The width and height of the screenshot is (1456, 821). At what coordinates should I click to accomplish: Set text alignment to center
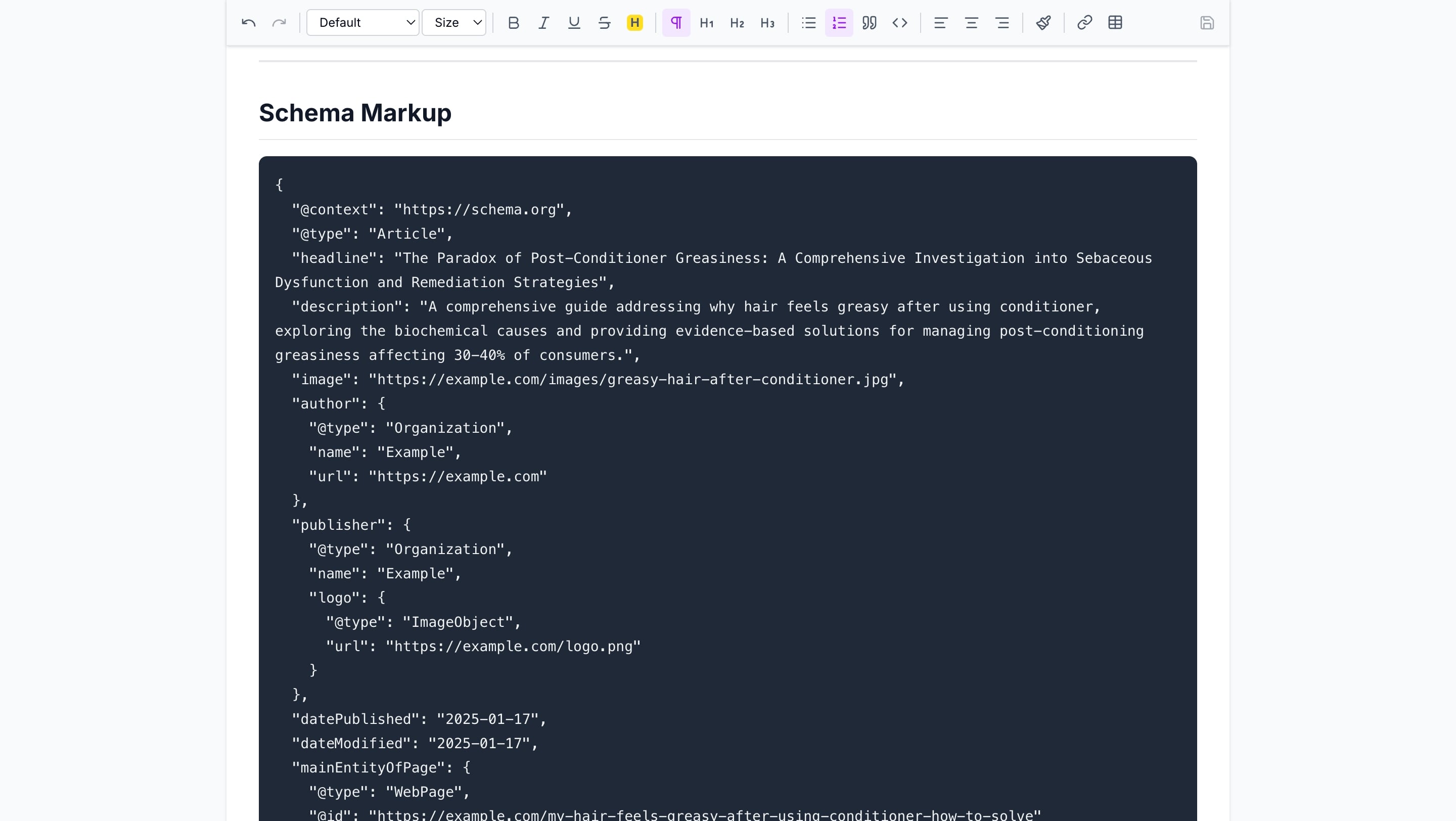pos(971,23)
